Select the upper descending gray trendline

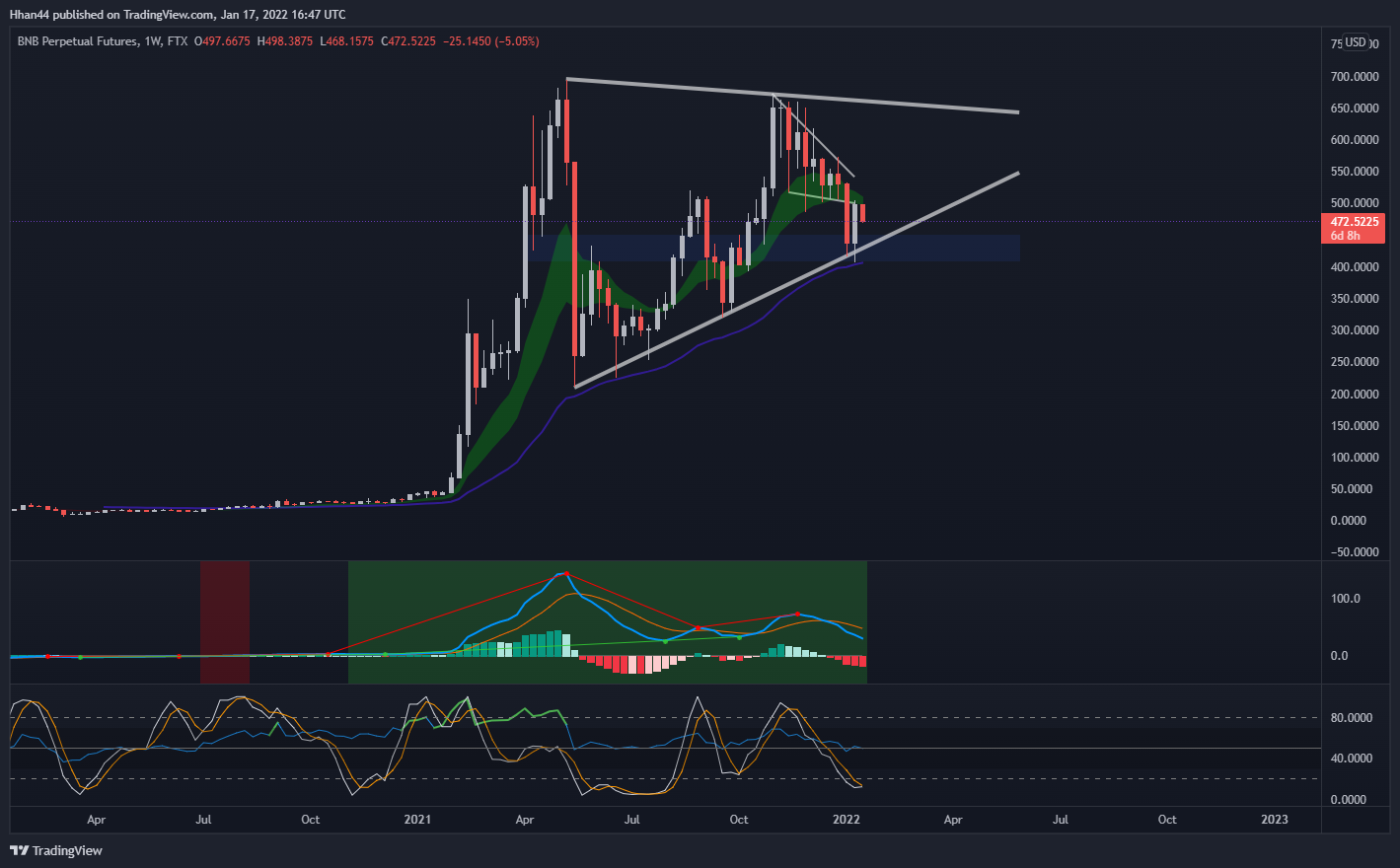click(792, 96)
